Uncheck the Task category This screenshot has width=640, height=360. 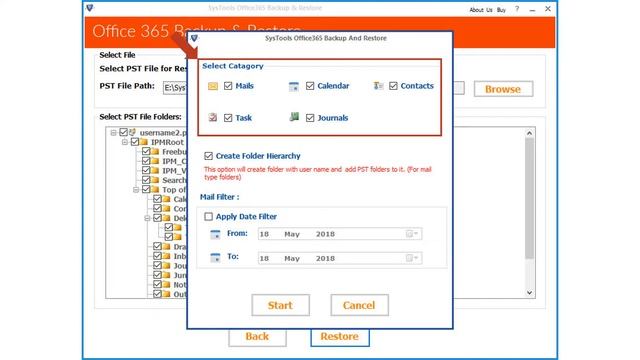[228, 118]
